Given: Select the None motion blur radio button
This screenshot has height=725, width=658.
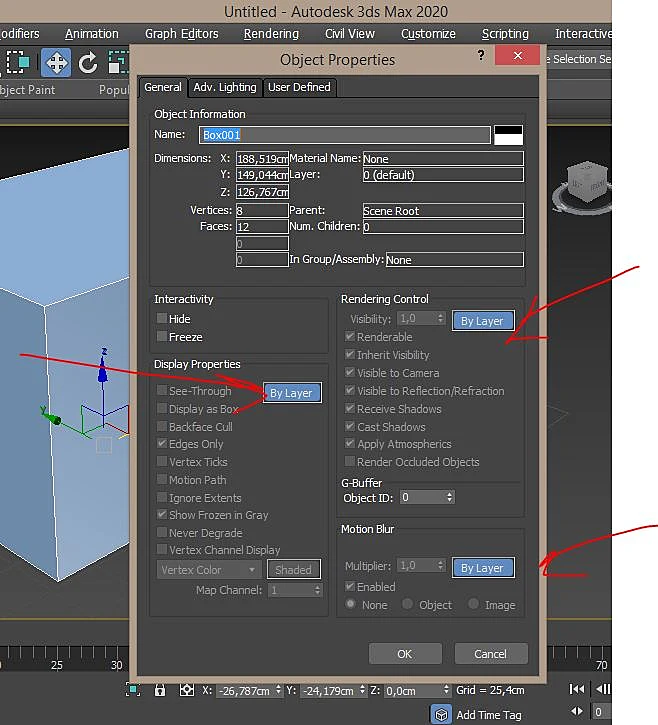Looking at the screenshot, I should [351, 604].
